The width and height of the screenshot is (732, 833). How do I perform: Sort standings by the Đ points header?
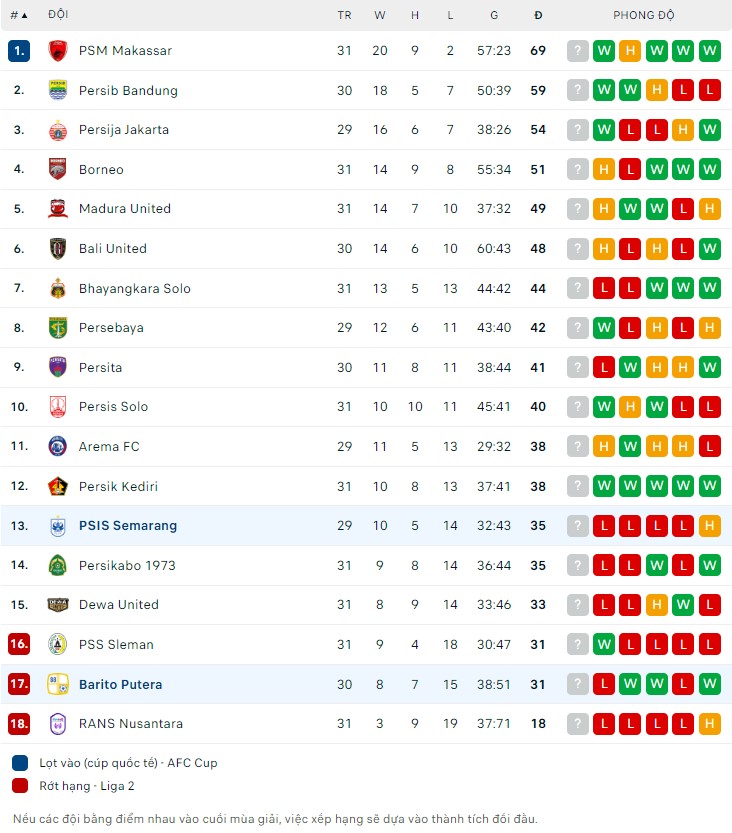[x=538, y=15]
